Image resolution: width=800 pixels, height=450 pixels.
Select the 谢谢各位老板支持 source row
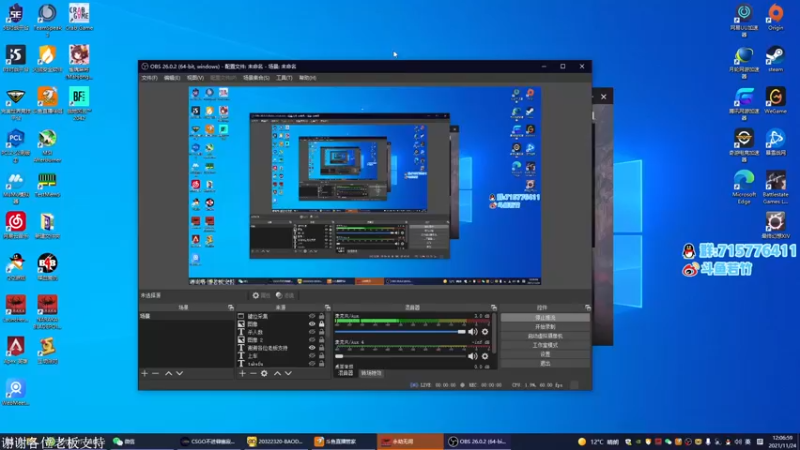[281, 348]
